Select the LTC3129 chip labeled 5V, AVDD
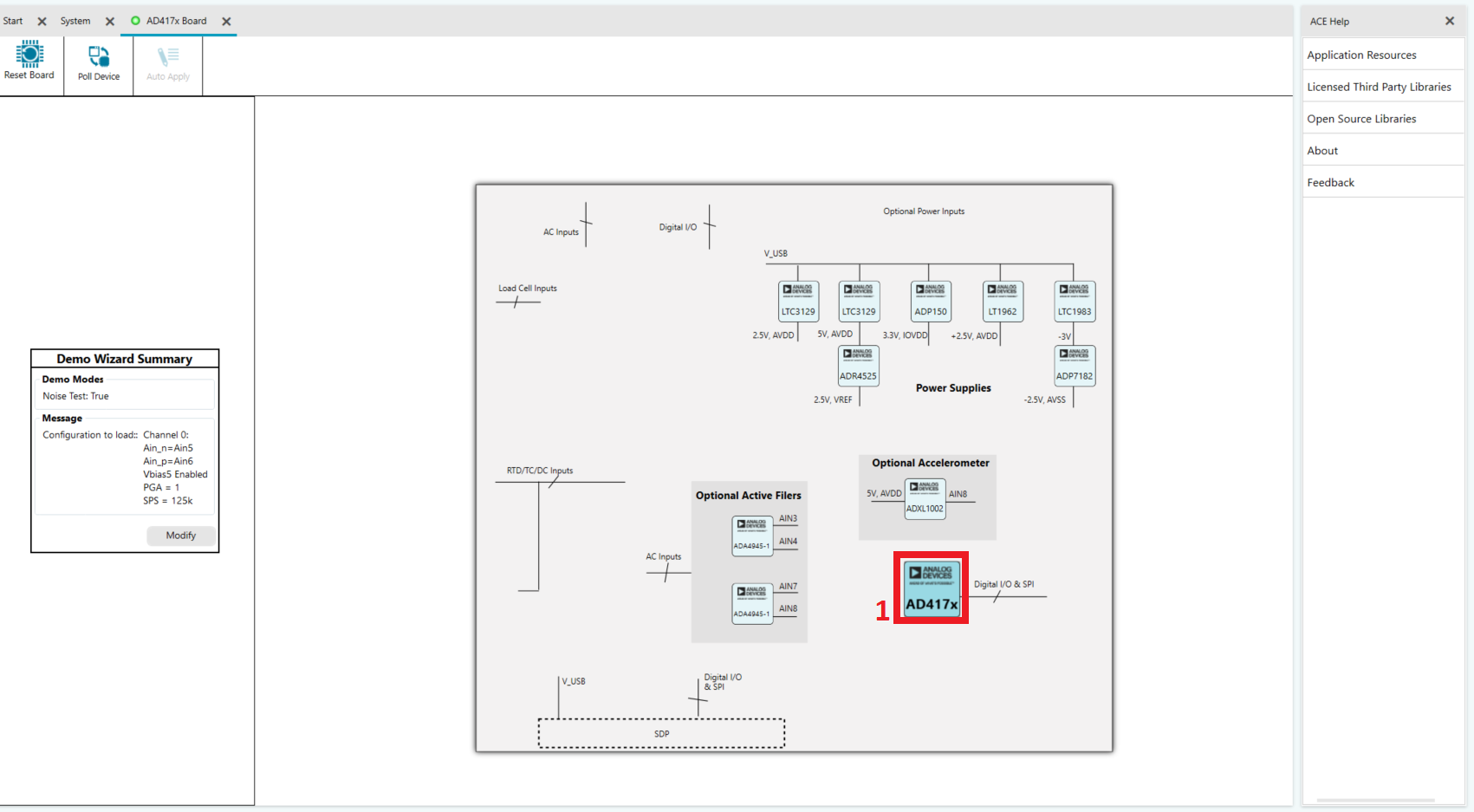 tap(859, 302)
